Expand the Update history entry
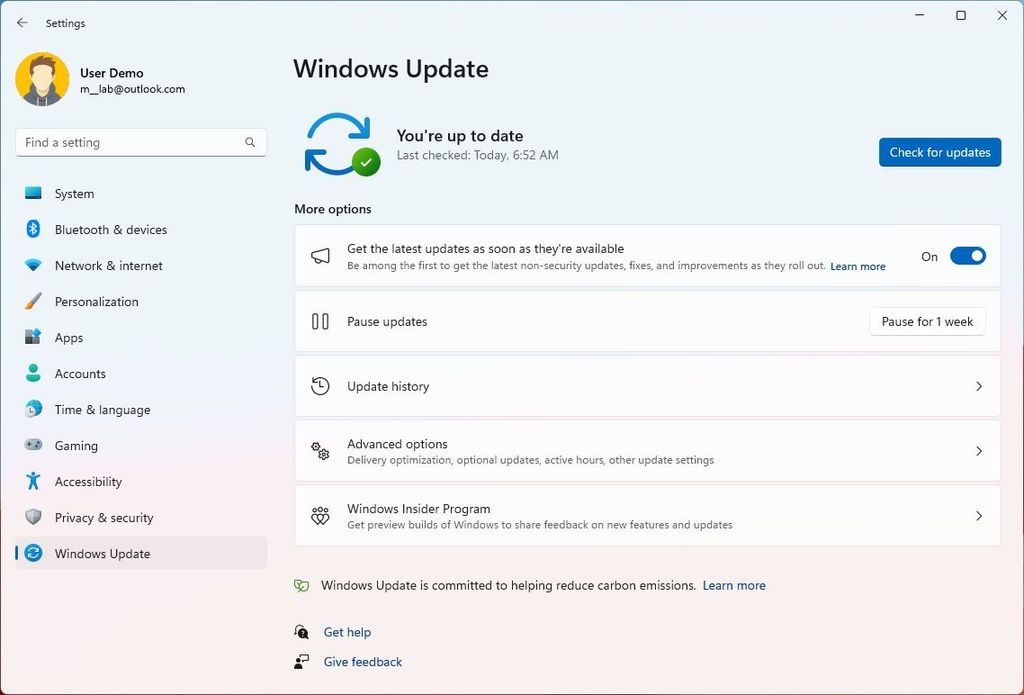 pyautogui.click(x=646, y=386)
